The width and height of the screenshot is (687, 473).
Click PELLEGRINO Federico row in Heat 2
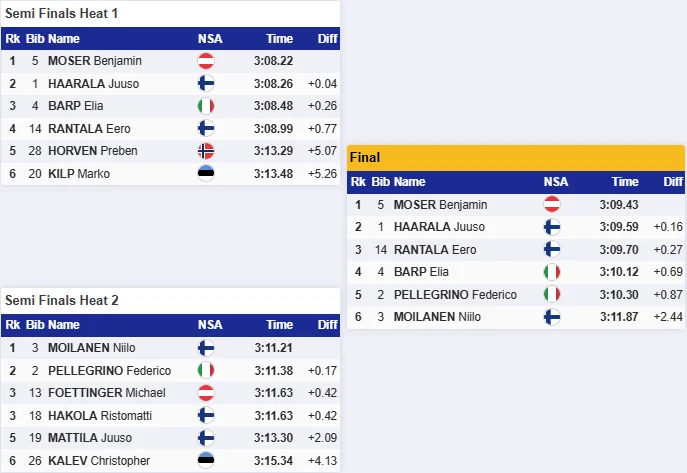170,371
